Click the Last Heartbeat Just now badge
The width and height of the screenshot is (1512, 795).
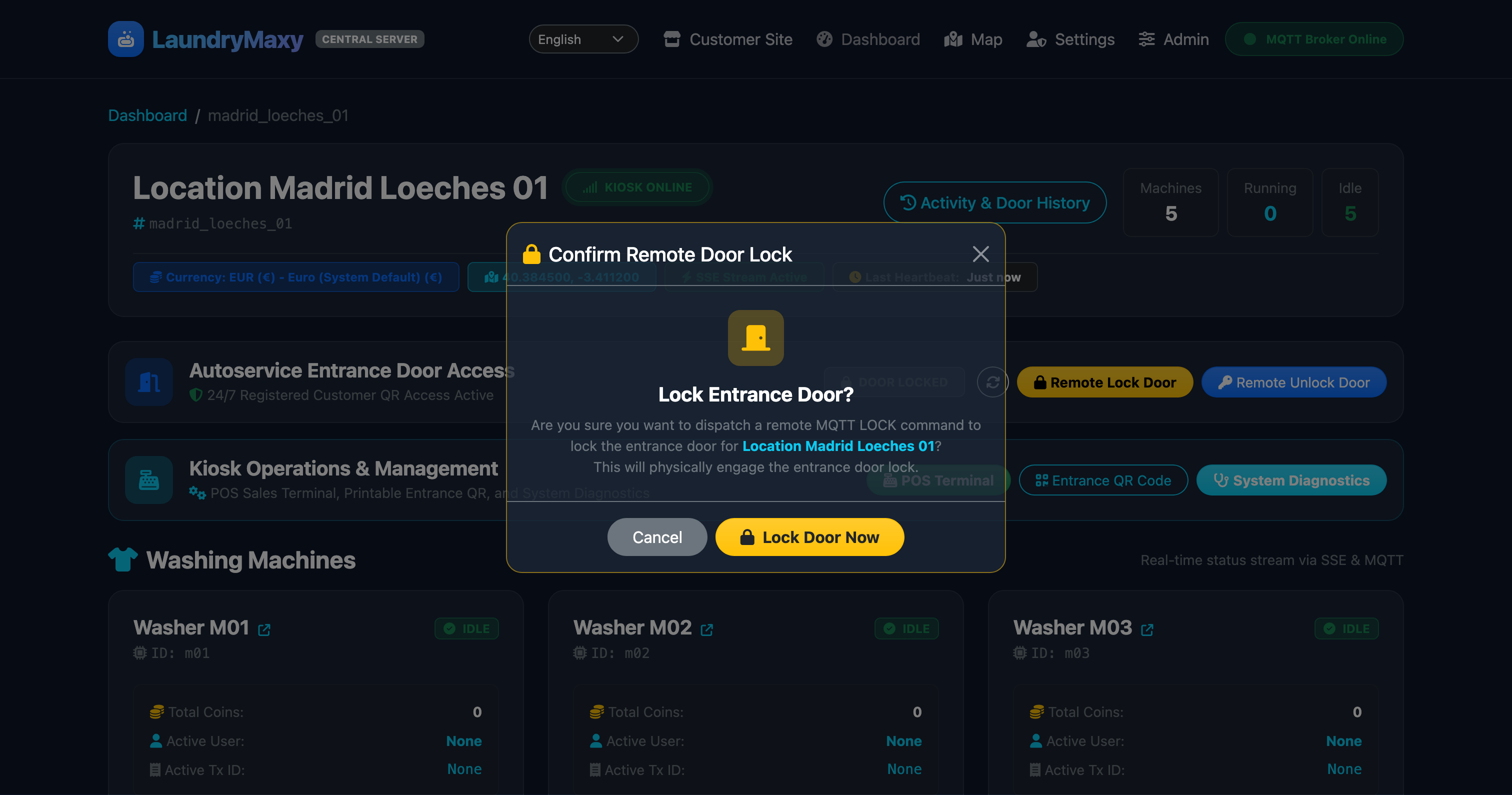[x=935, y=277]
